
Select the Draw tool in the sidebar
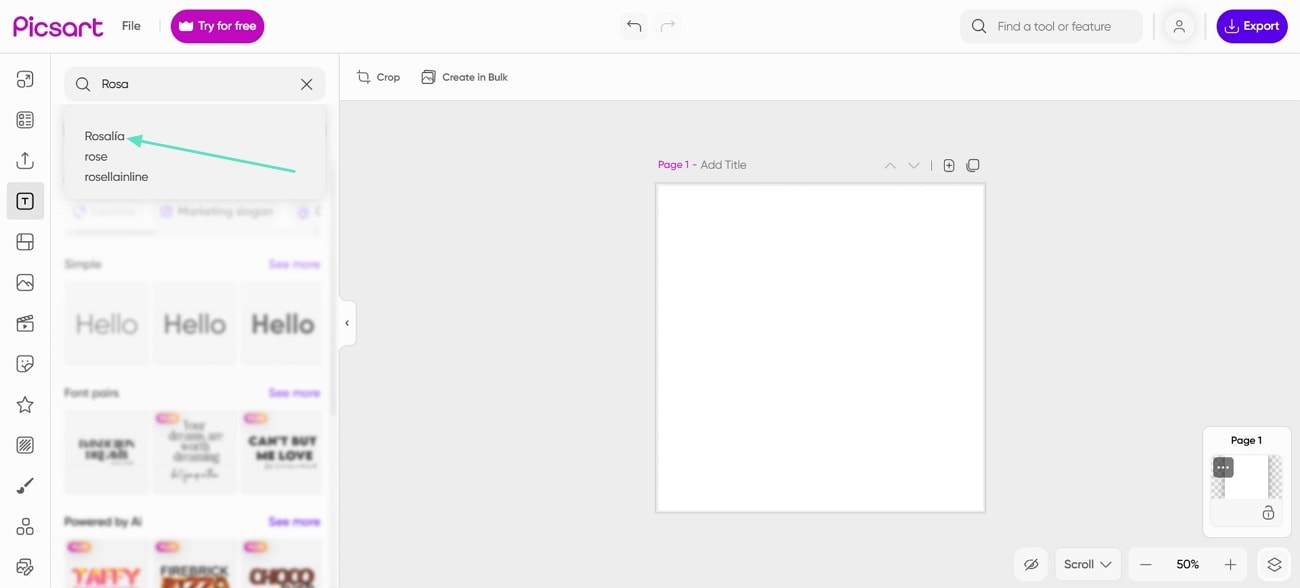click(25, 485)
